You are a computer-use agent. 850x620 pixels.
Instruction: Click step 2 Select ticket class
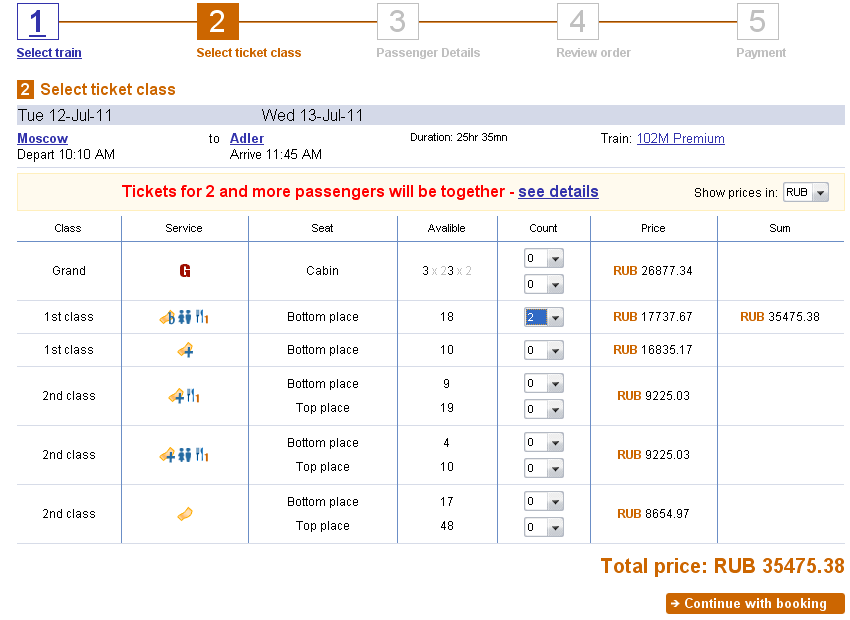(x=248, y=53)
